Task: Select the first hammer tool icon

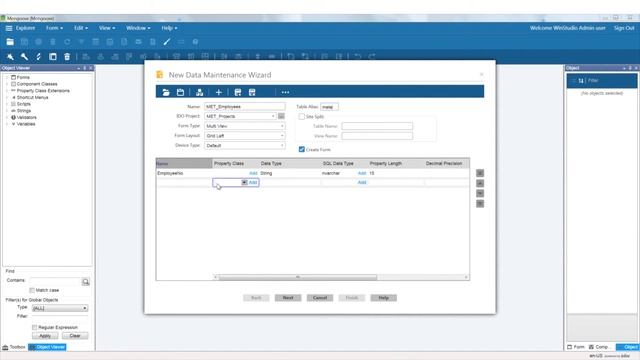Action: [10, 57]
